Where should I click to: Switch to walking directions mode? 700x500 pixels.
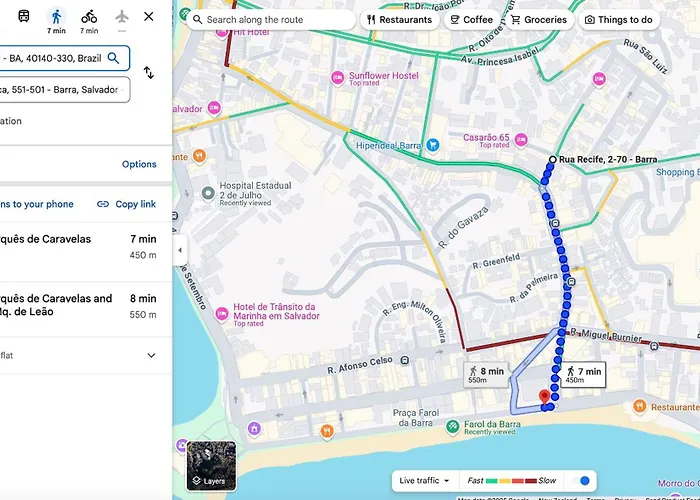click(x=56, y=21)
